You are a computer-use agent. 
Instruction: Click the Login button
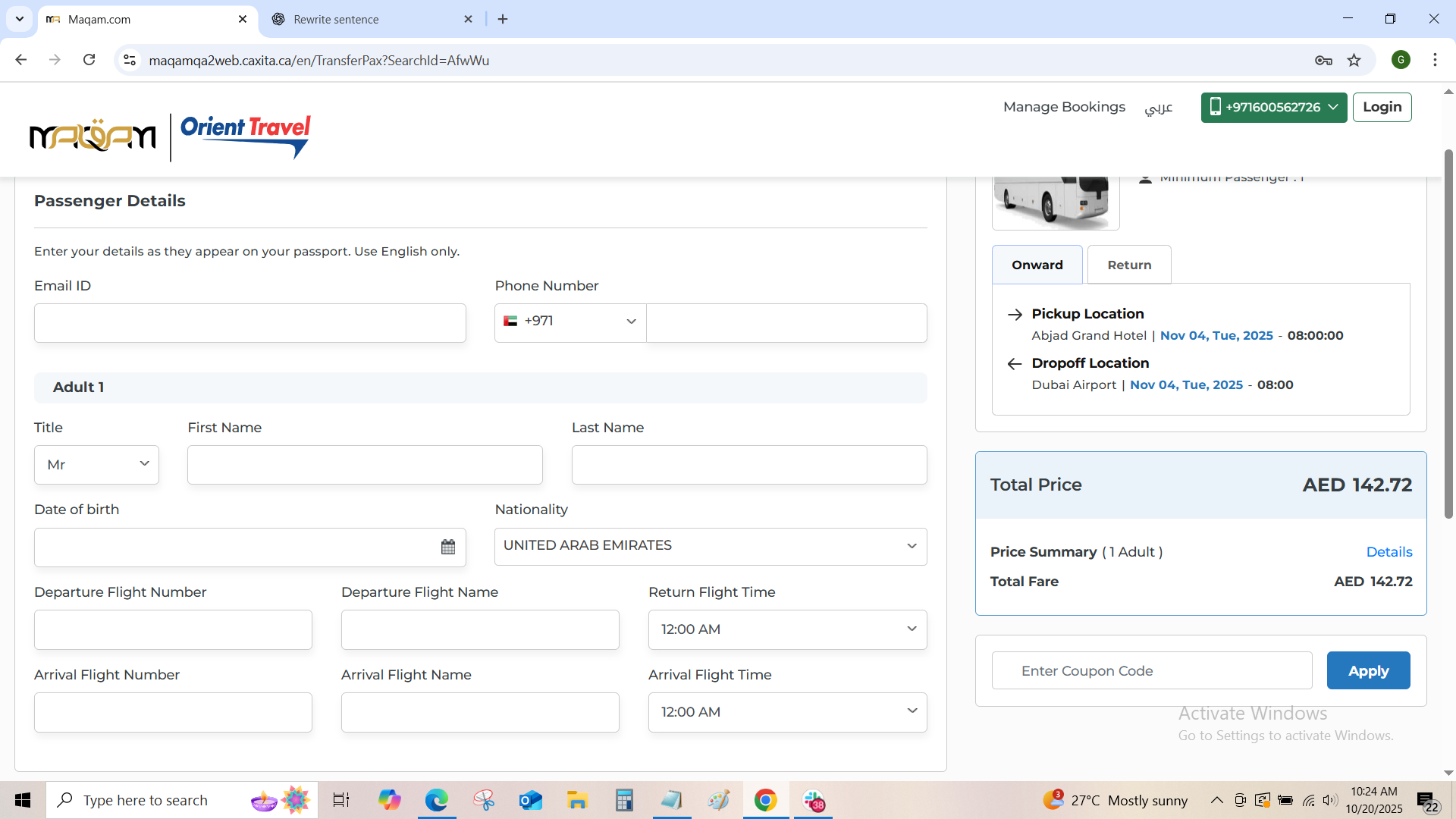click(x=1381, y=107)
